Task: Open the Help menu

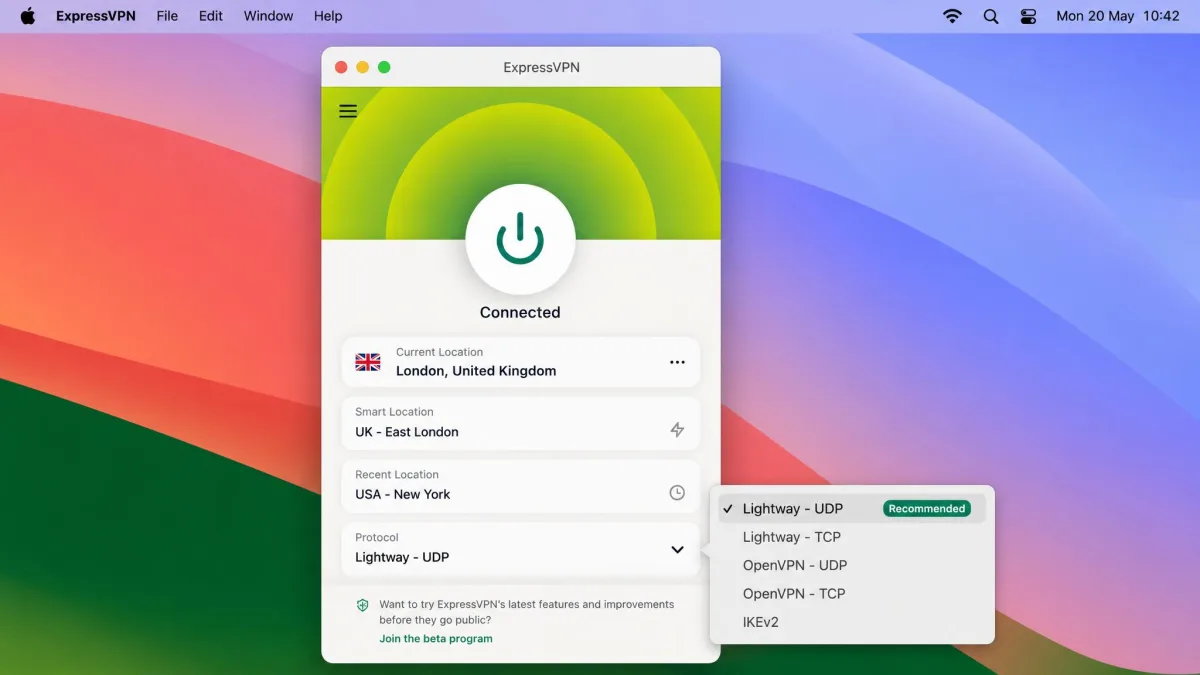Action: (x=328, y=16)
